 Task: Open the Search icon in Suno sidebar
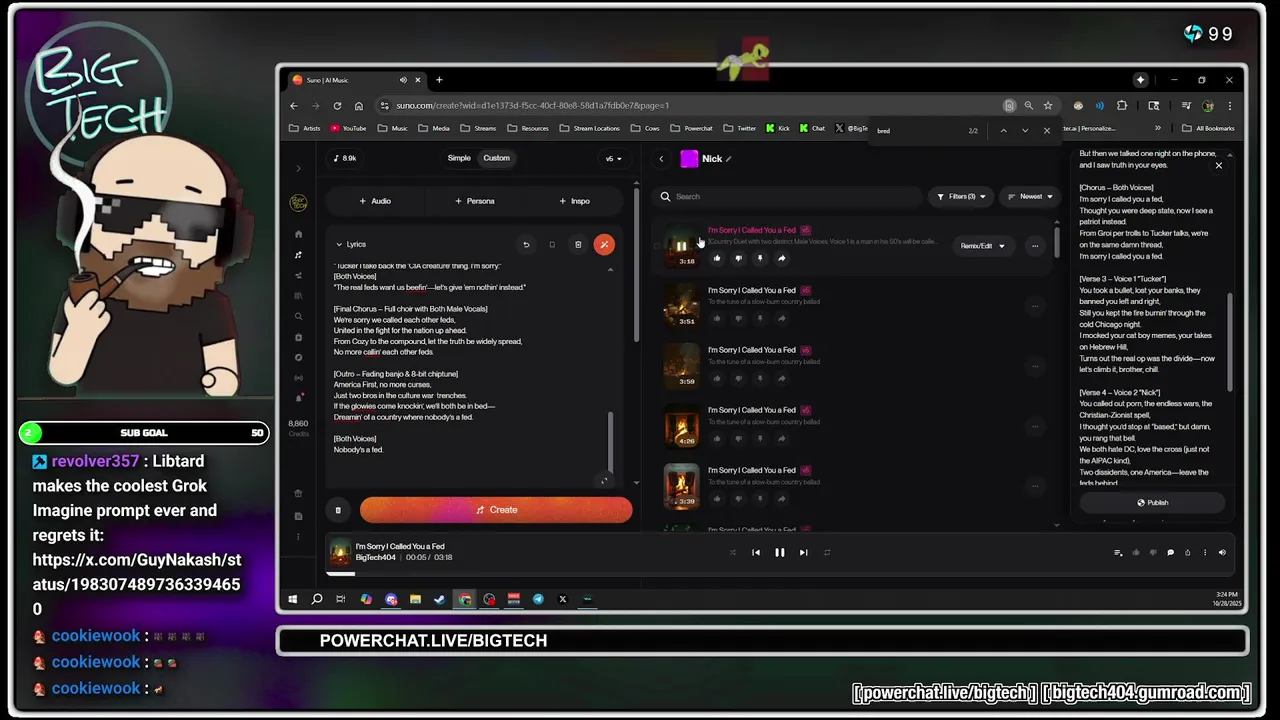point(298,316)
